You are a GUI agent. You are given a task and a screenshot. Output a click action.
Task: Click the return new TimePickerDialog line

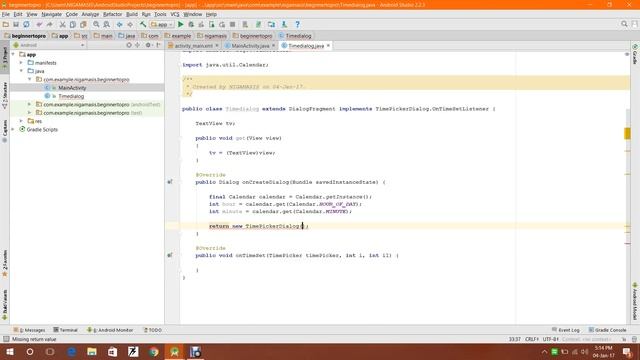coord(259,226)
